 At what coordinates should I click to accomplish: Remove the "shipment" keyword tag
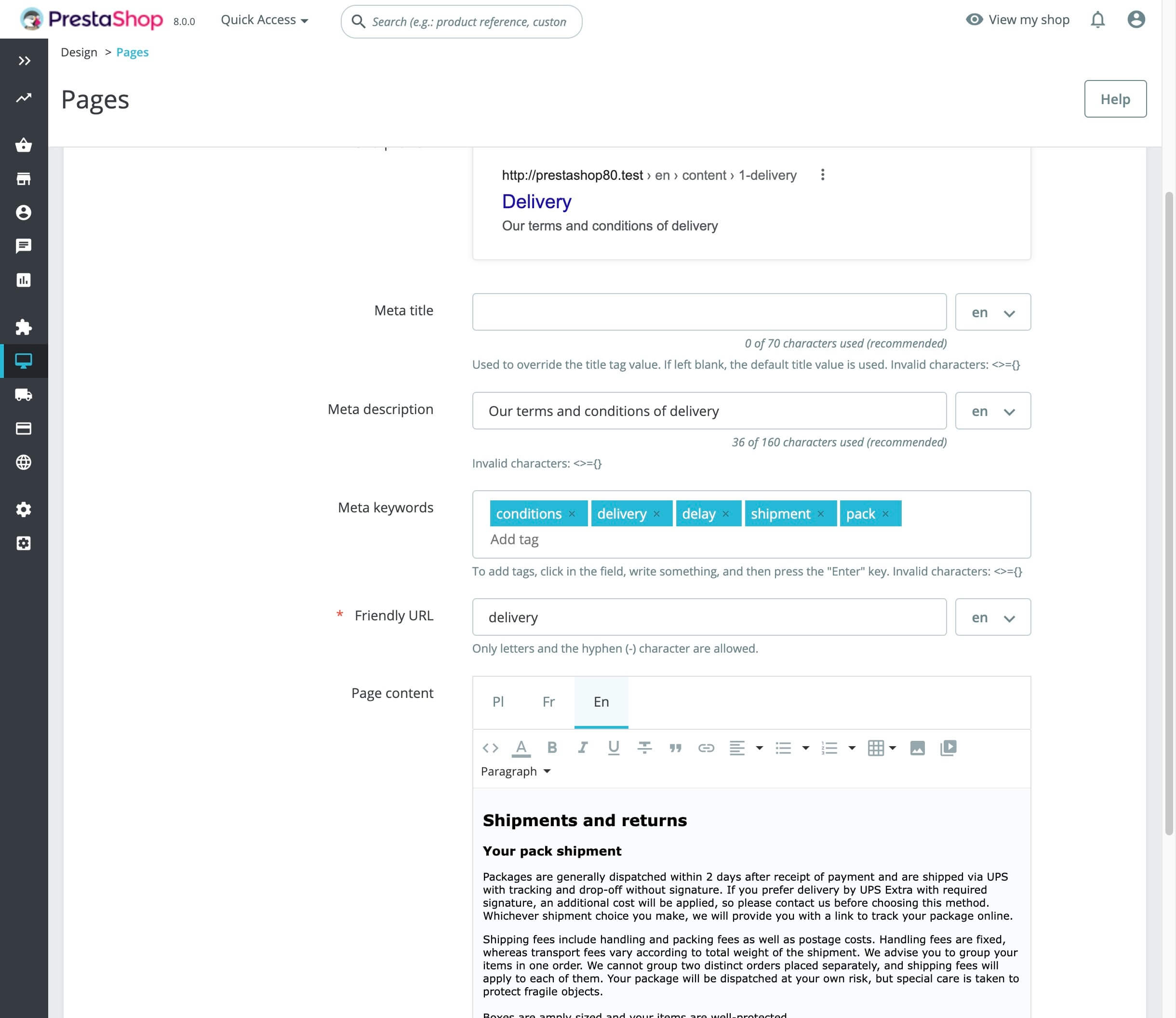(x=821, y=513)
